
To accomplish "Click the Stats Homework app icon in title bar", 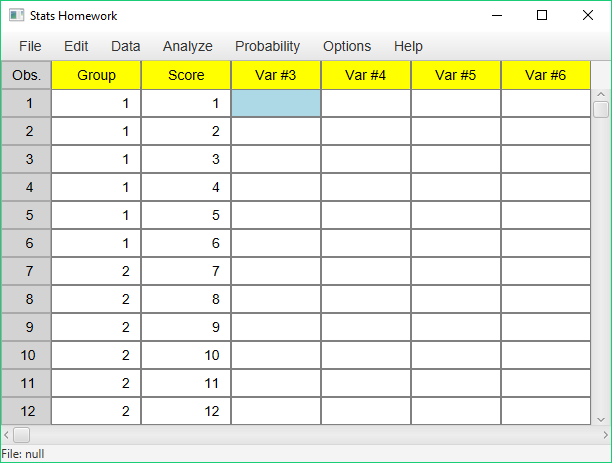I will (16, 16).
